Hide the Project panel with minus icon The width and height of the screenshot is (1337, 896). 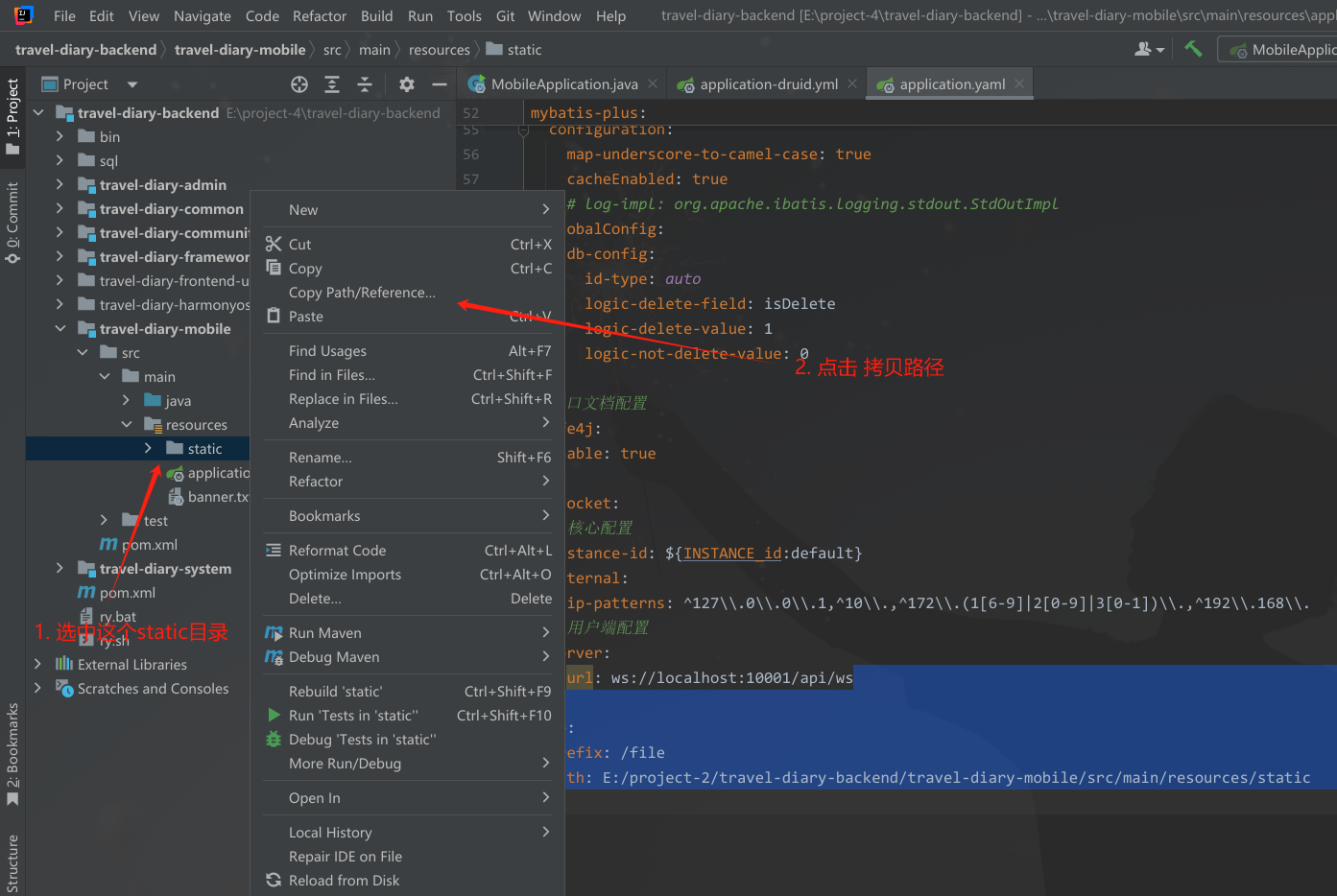[440, 84]
